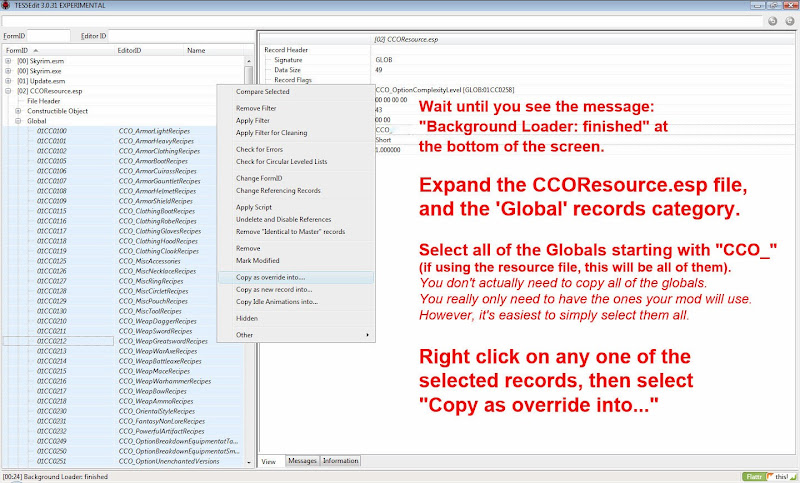Select Change FormID menu entry
The image size is (800, 483).
coord(259,179)
